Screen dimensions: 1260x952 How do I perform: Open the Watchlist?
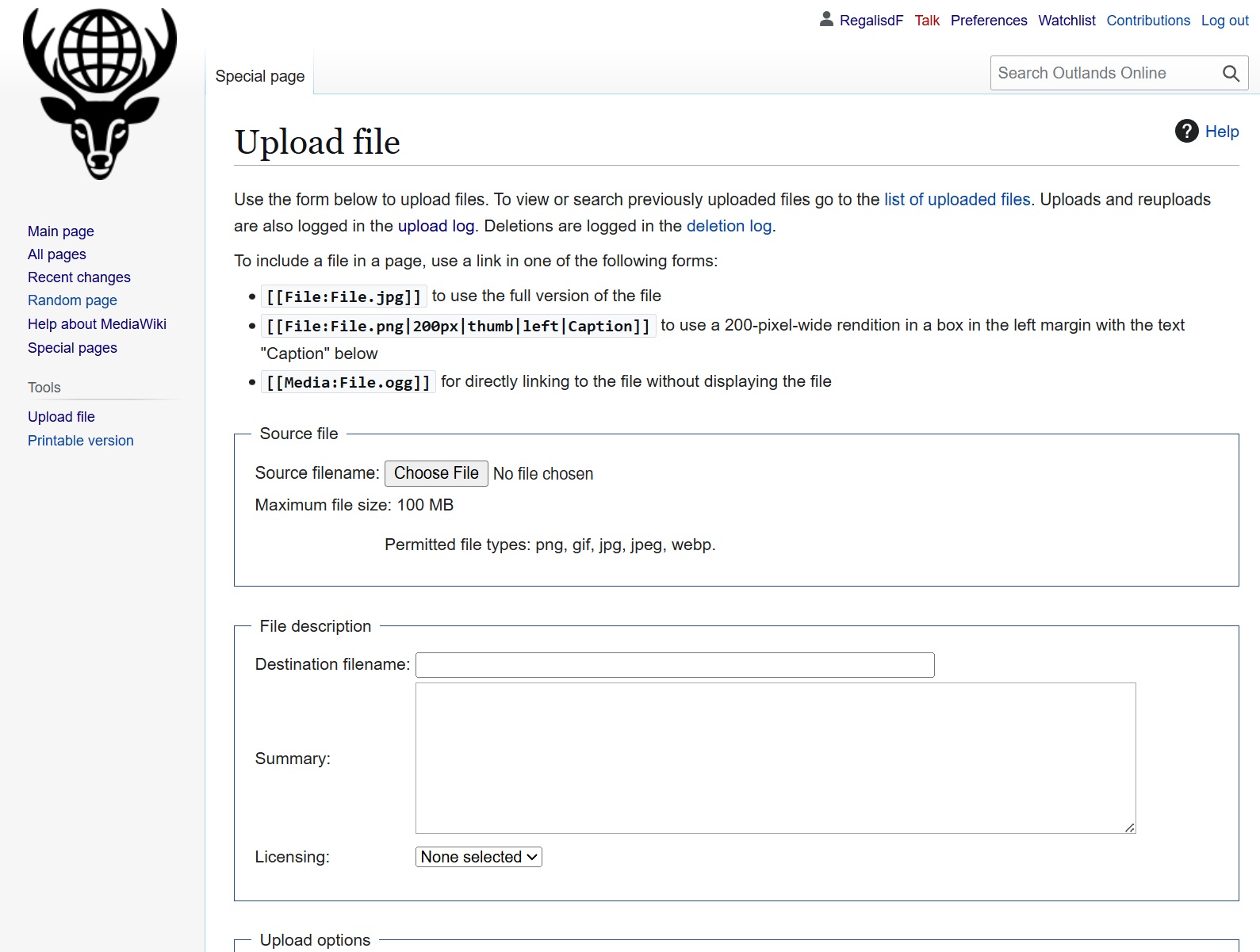[1067, 21]
